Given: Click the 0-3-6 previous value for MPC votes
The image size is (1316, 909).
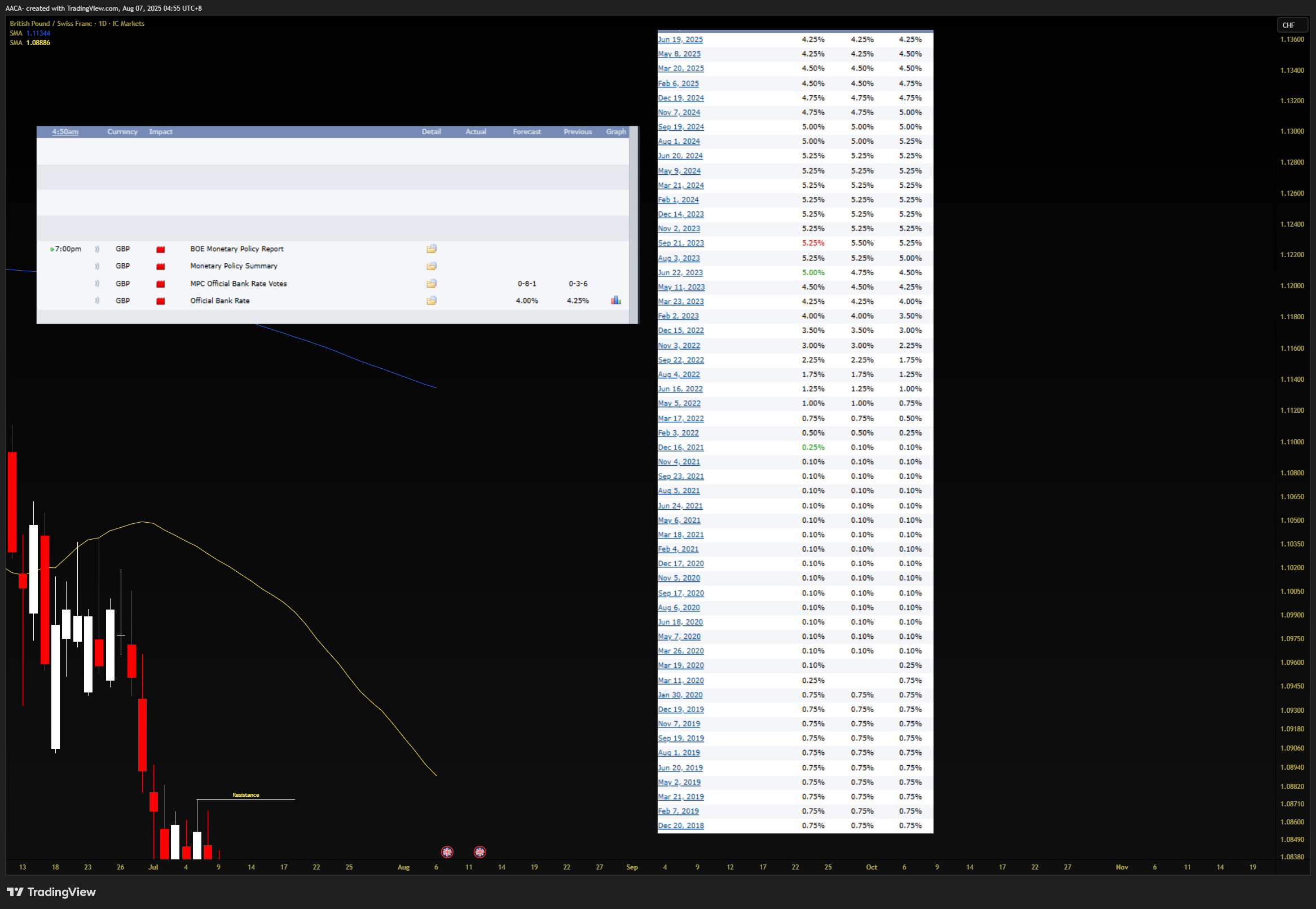Looking at the screenshot, I should pos(578,284).
